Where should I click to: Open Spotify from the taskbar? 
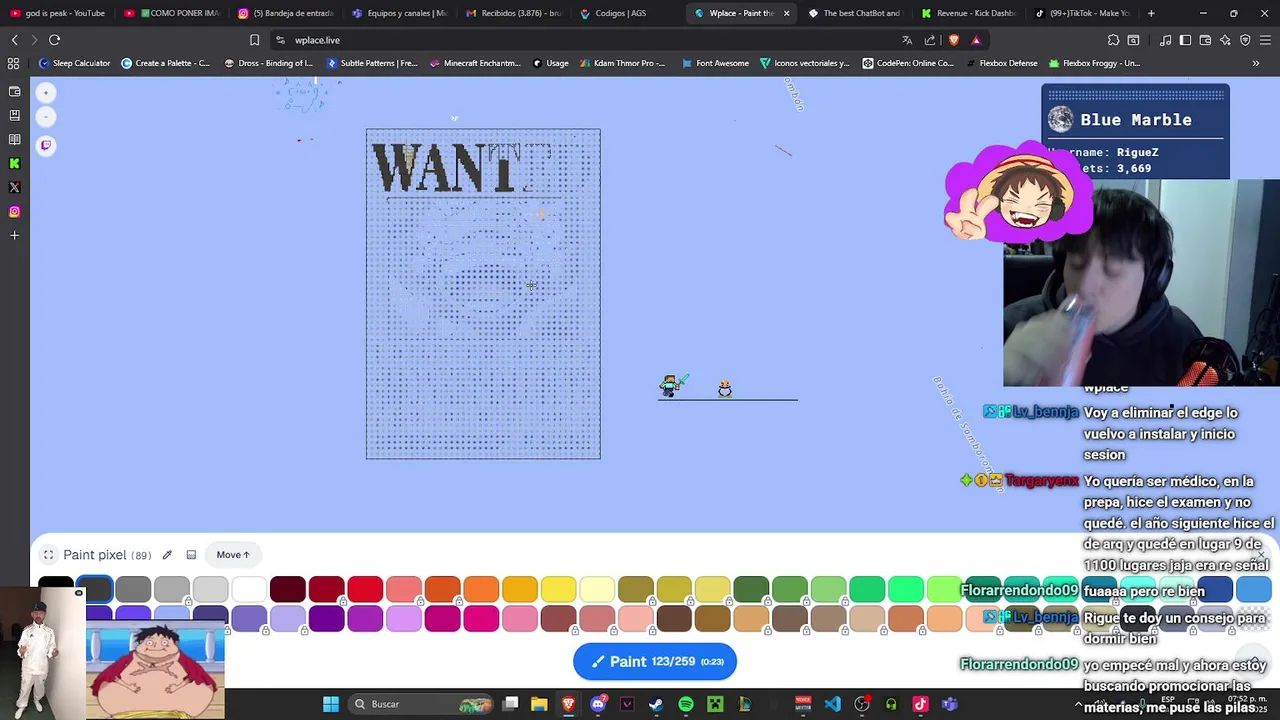coord(686,704)
